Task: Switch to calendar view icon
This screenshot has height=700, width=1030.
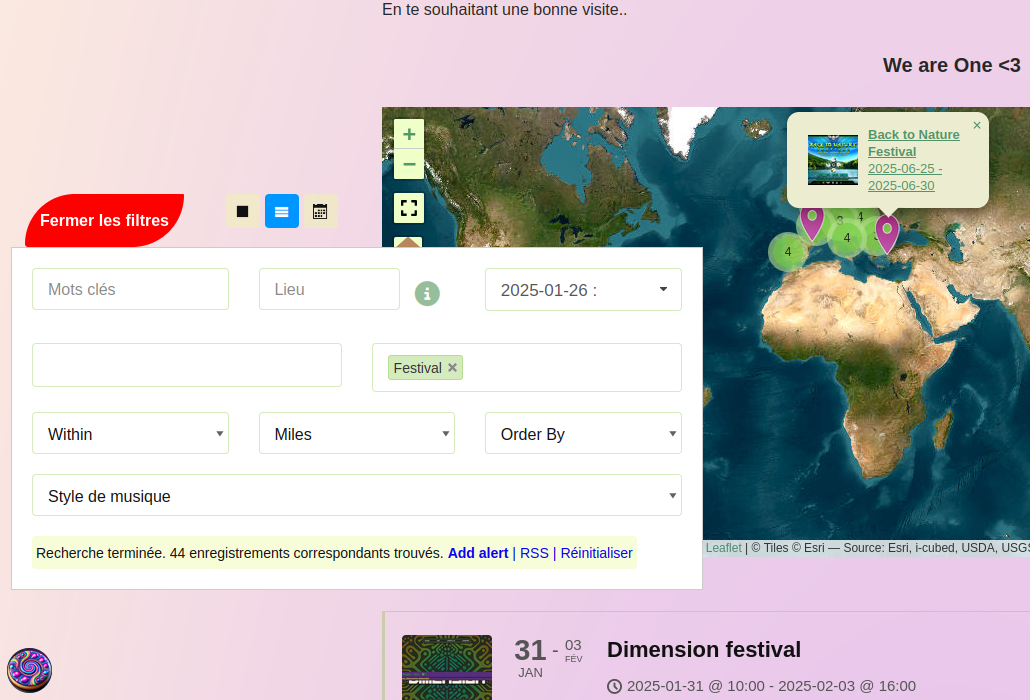Action: click(x=321, y=211)
